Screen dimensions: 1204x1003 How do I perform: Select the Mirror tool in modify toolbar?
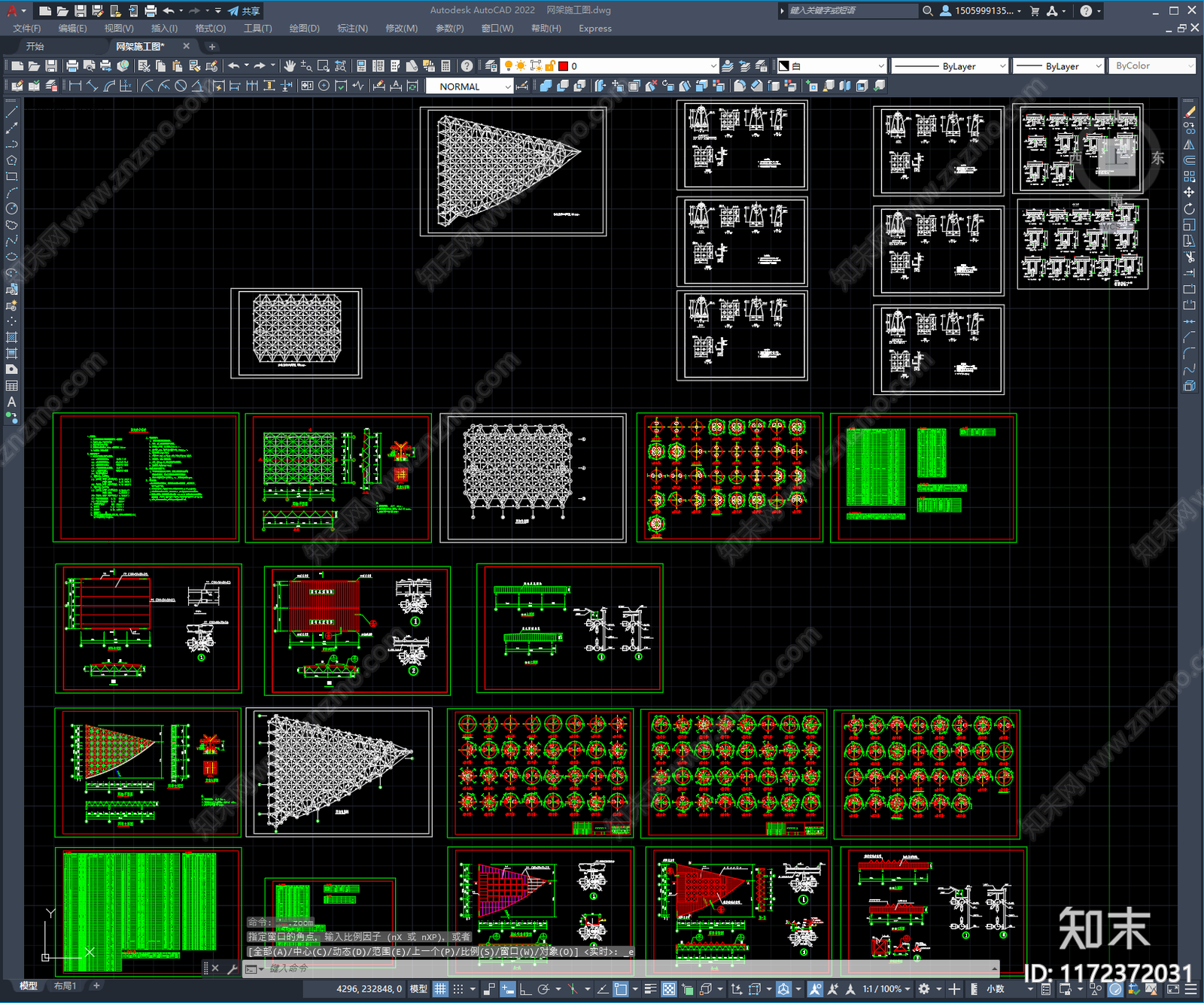(x=1189, y=144)
